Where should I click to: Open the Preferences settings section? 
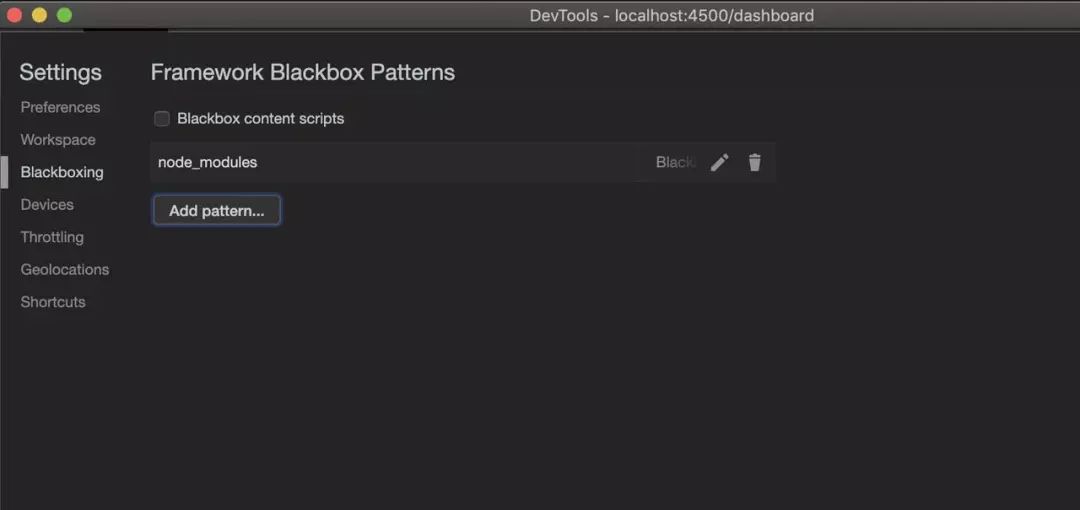60,108
